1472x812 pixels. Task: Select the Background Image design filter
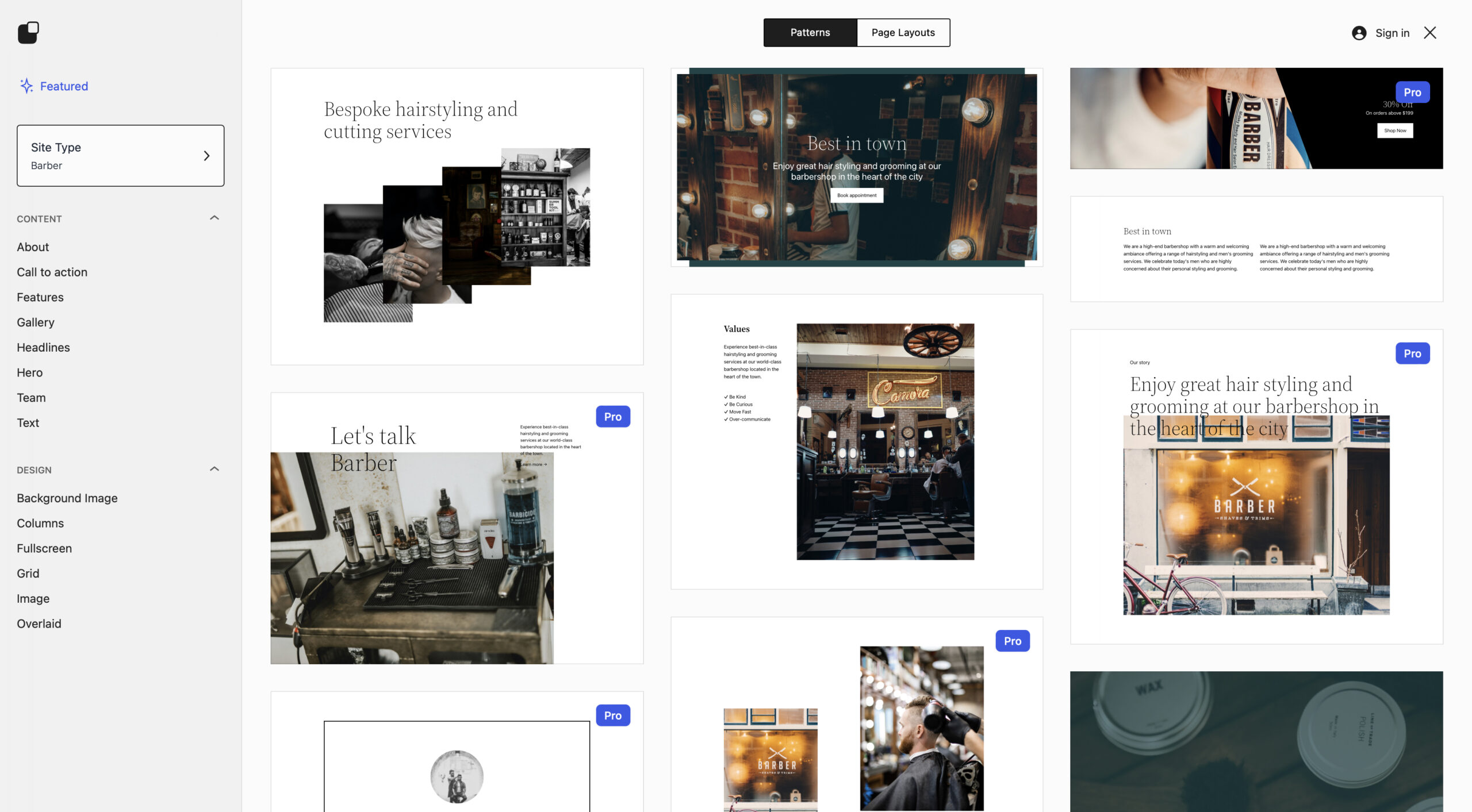click(67, 498)
